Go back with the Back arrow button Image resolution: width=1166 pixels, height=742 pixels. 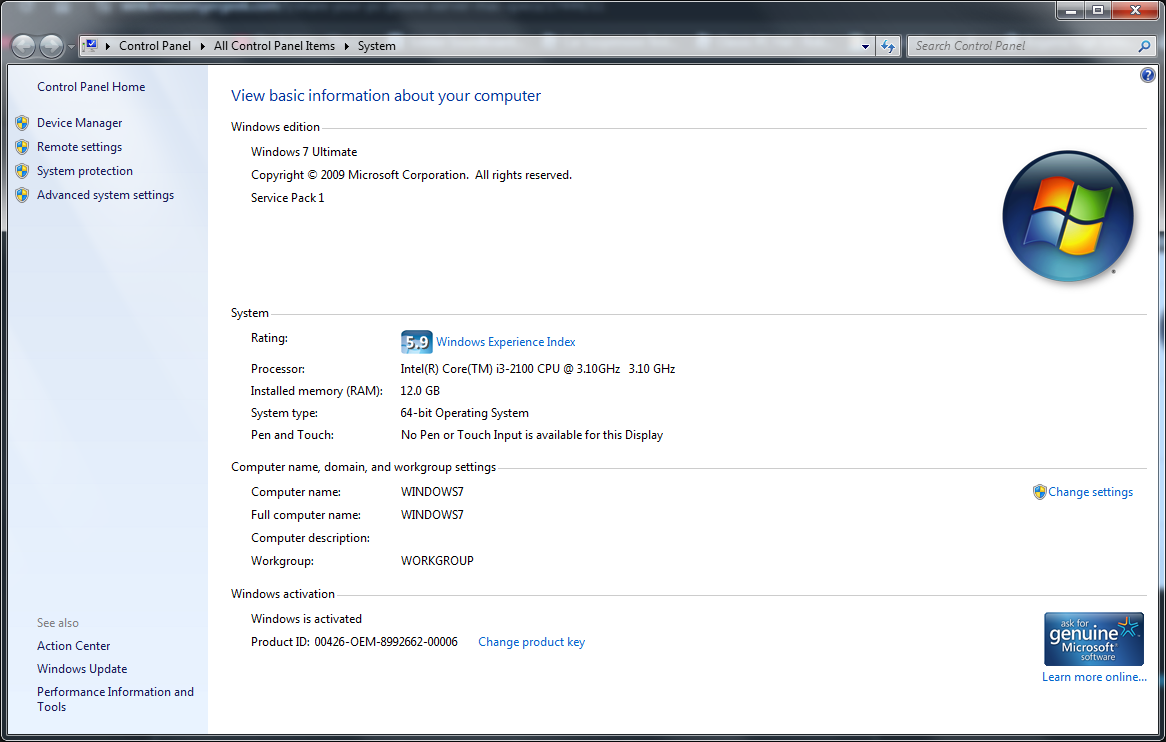click(x=23, y=46)
